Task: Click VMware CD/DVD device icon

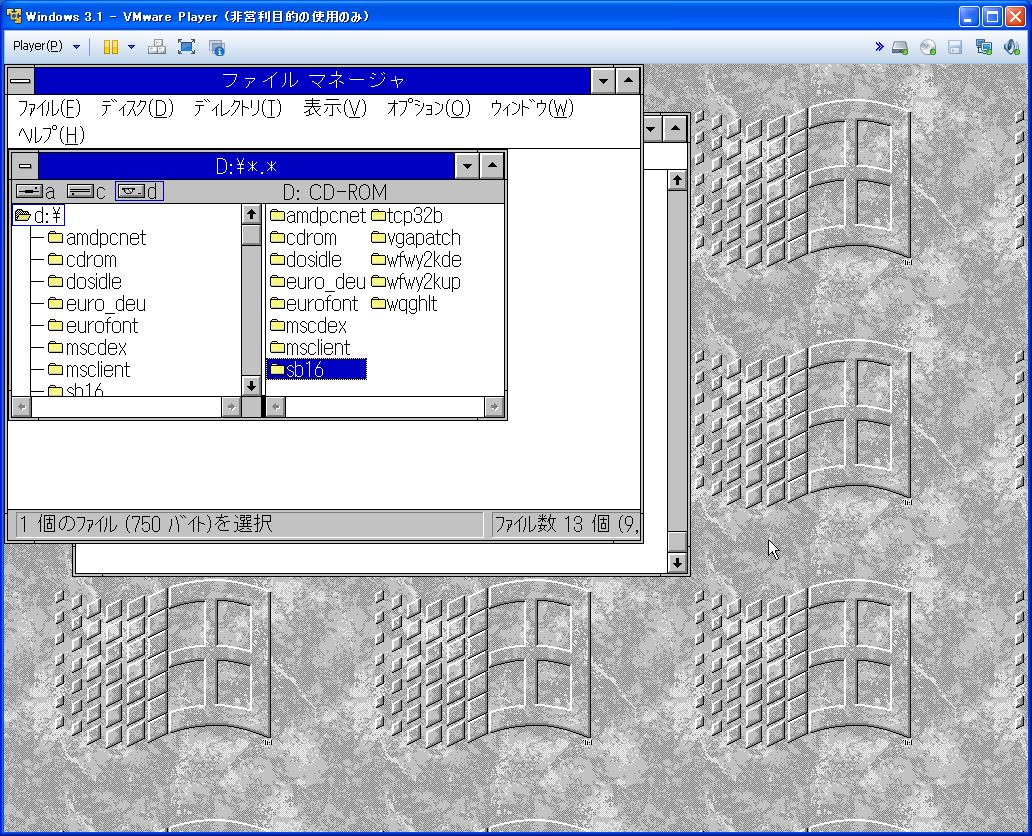Action: coord(928,47)
